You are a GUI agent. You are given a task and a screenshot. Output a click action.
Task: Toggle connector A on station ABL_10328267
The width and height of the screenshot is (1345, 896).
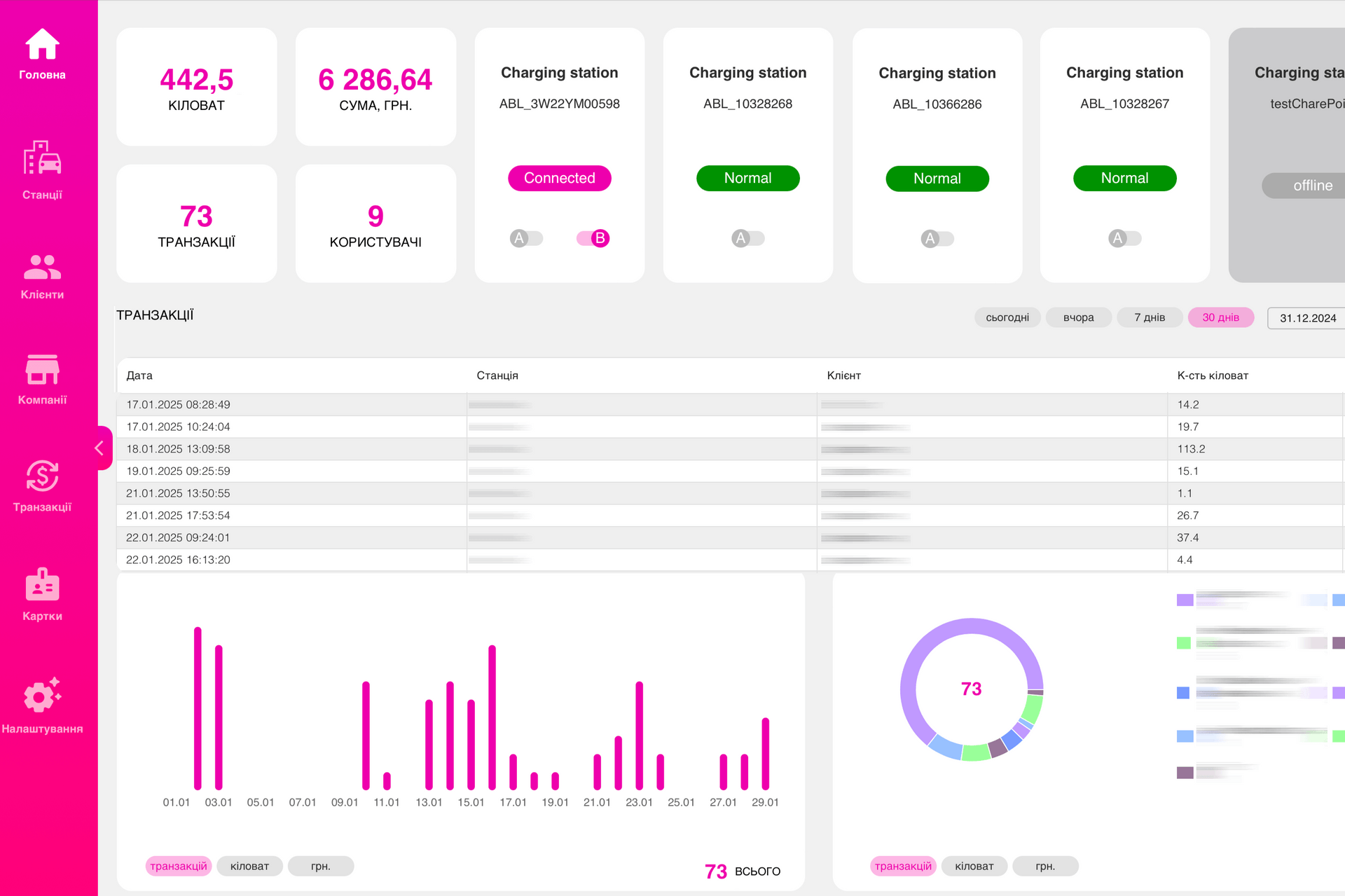point(1125,238)
